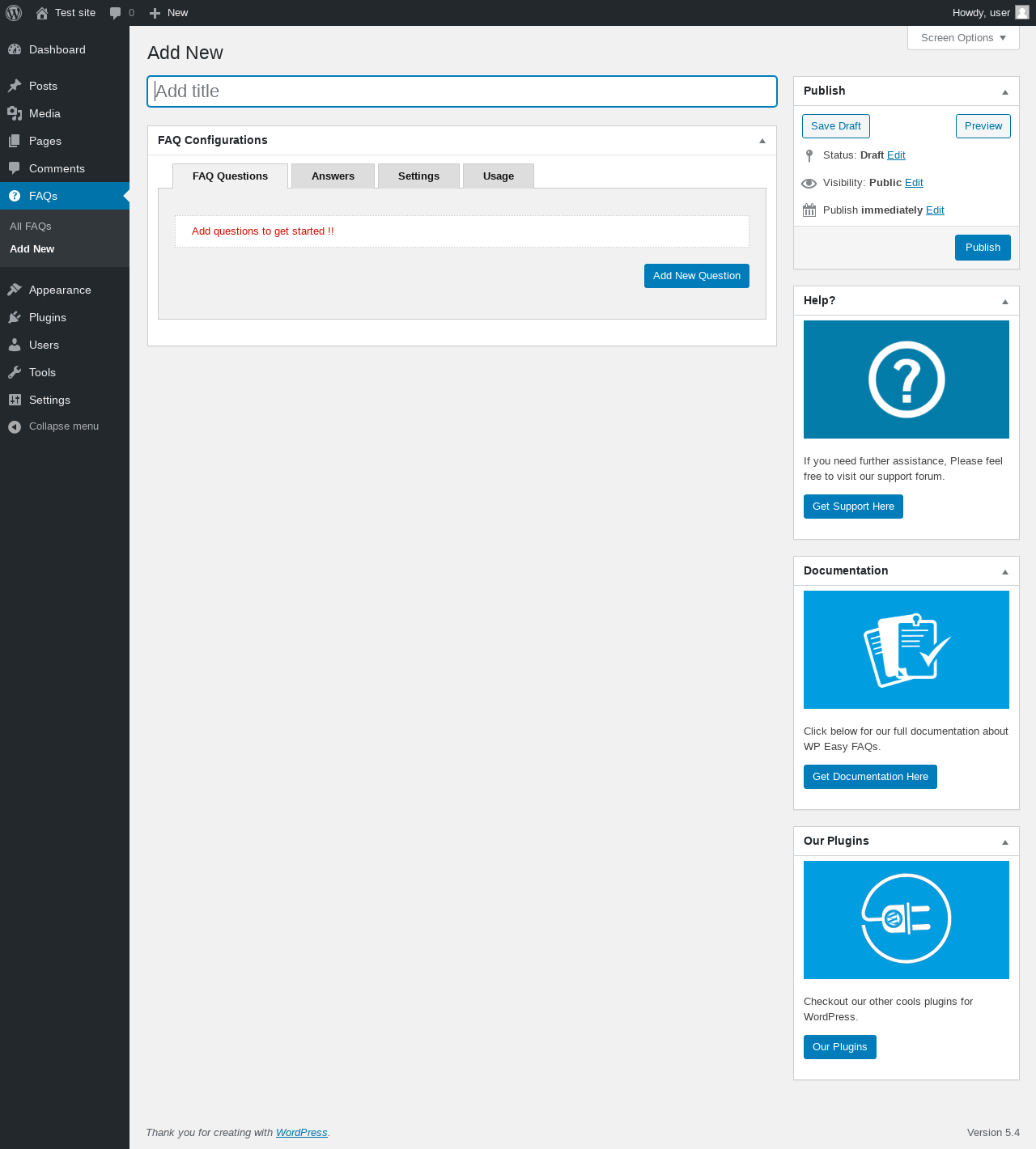This screenshot has width=1036, height=1149.
Task: Collapse the FAQ Configurations panel
Action: (762, 141)
